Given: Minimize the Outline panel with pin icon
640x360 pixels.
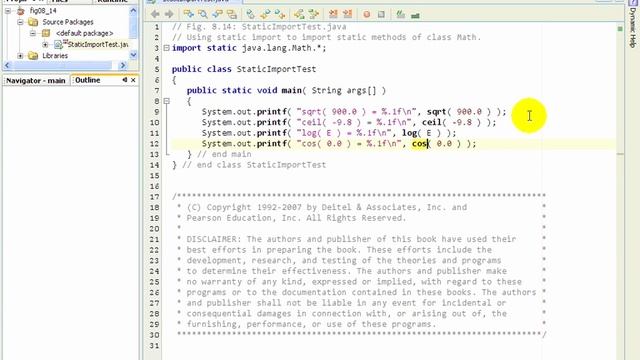Looking at the screenshot, I should (124, 80).
